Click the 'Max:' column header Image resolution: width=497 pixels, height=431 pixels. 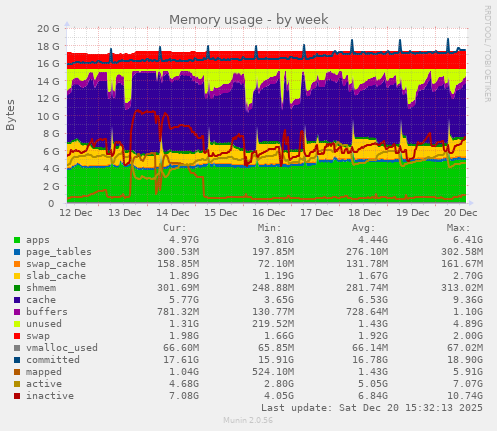pyautogui.click(x=458, y=228)
